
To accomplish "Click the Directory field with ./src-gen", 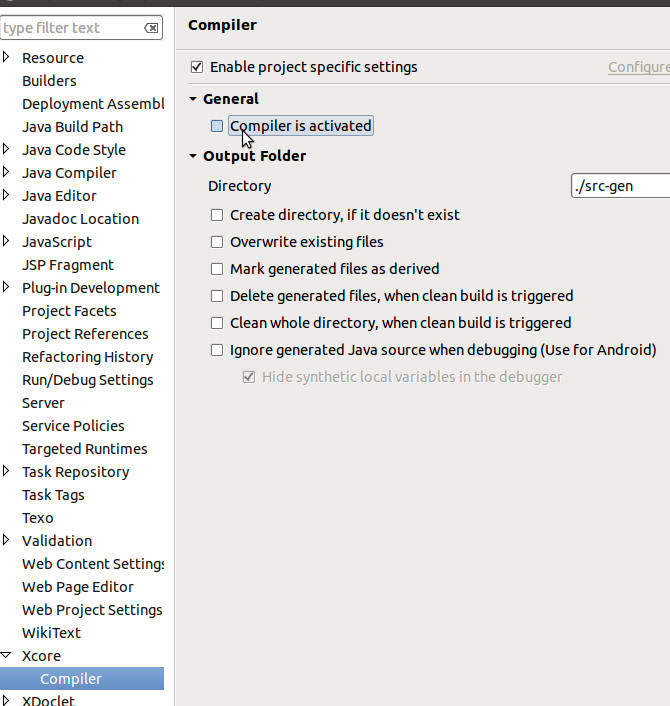I will [620, 186].
